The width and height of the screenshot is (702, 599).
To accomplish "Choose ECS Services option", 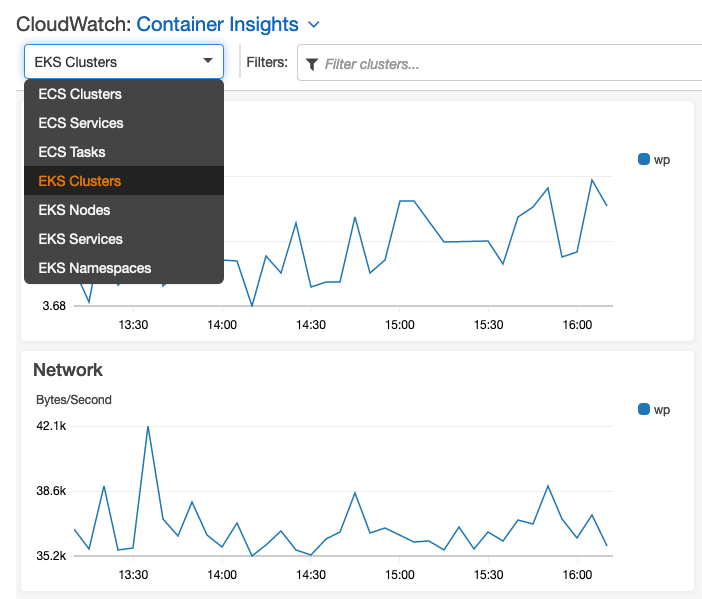I will click(x=81, y=123).
